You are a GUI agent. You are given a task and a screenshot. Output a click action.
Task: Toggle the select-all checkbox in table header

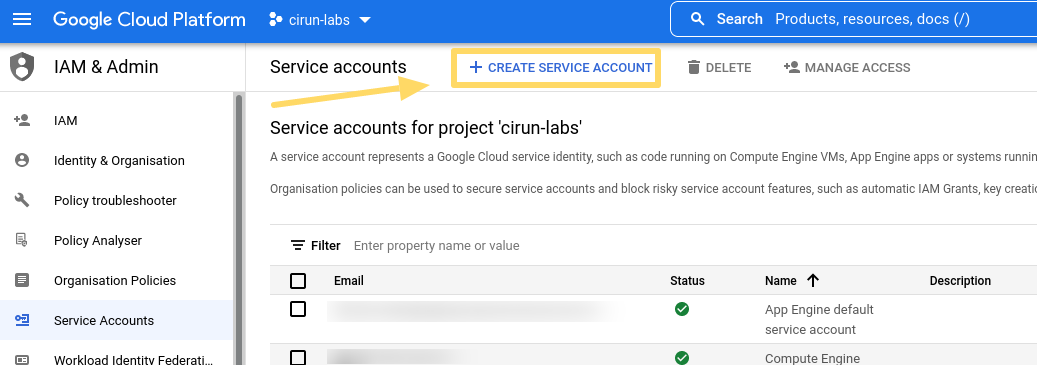pyautogui.click(x=298, y=281)
